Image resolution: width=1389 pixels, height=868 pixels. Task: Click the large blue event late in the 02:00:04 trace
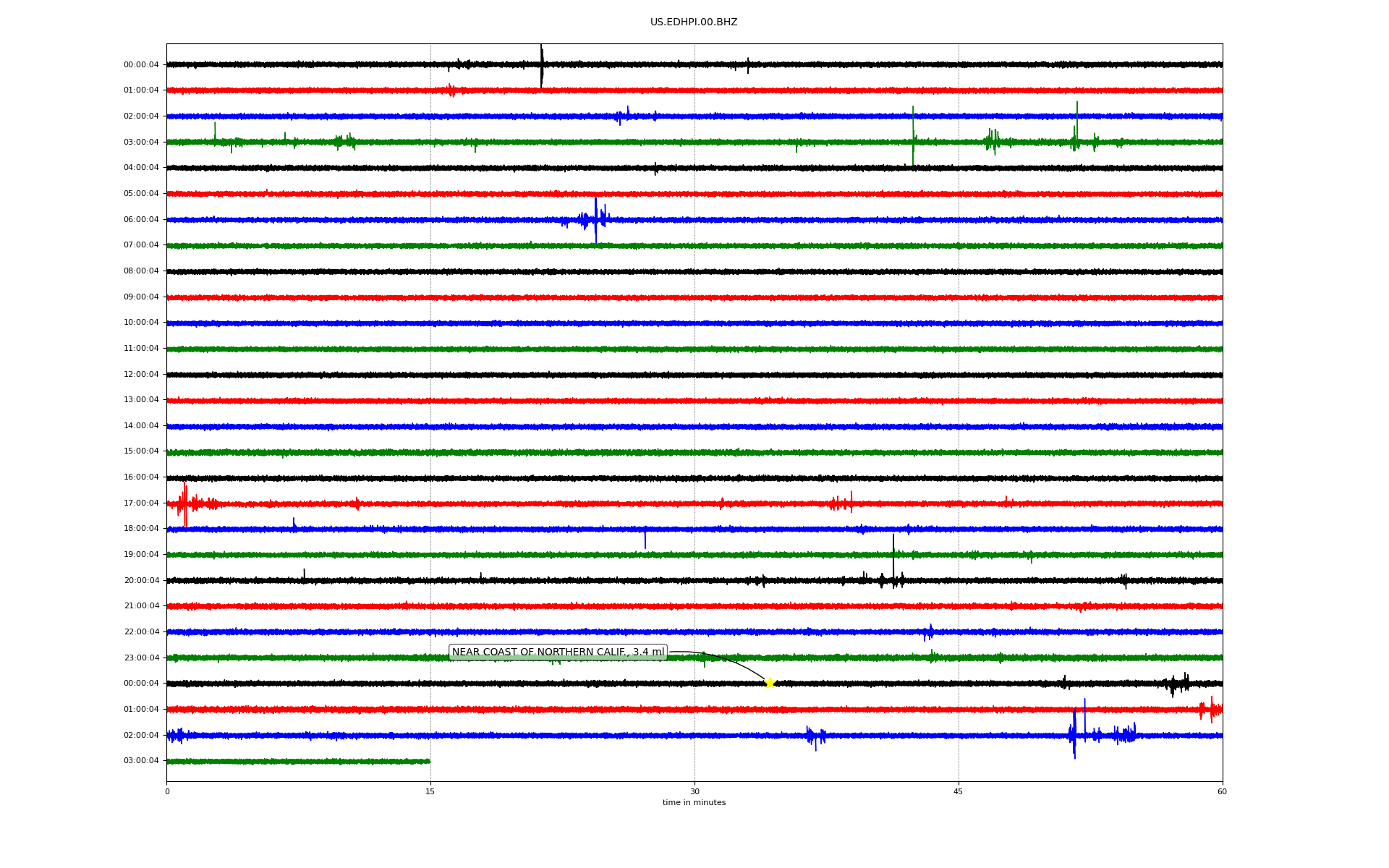[x=1074, y=734]
